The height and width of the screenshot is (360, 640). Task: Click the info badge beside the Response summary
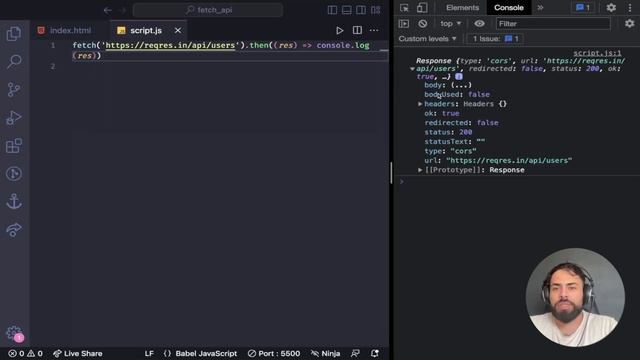point(459,76)
